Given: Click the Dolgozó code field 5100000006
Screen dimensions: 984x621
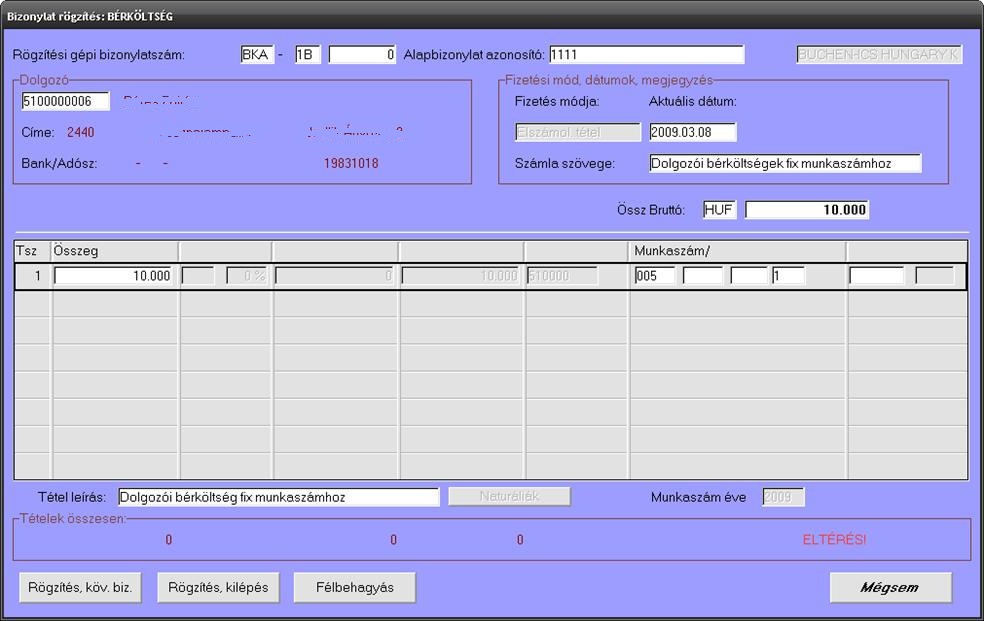Looking at the screenshot, I should 65,101.
